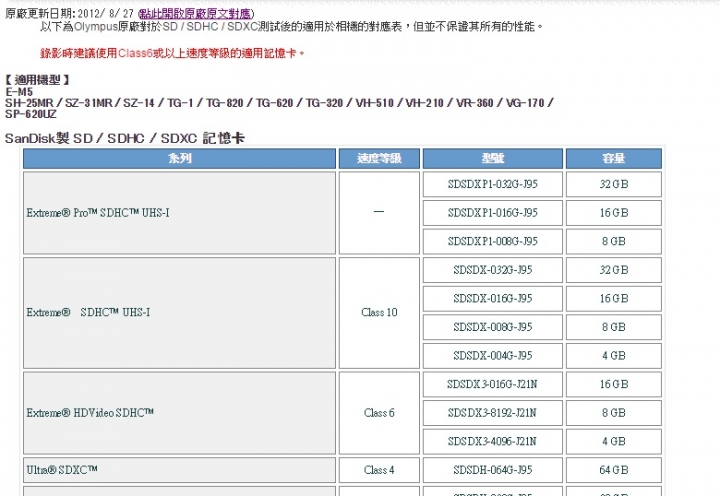Click the SanDisk製 SD / SDHC / SDXC heading
720x496 pixels.
[124, 138]
